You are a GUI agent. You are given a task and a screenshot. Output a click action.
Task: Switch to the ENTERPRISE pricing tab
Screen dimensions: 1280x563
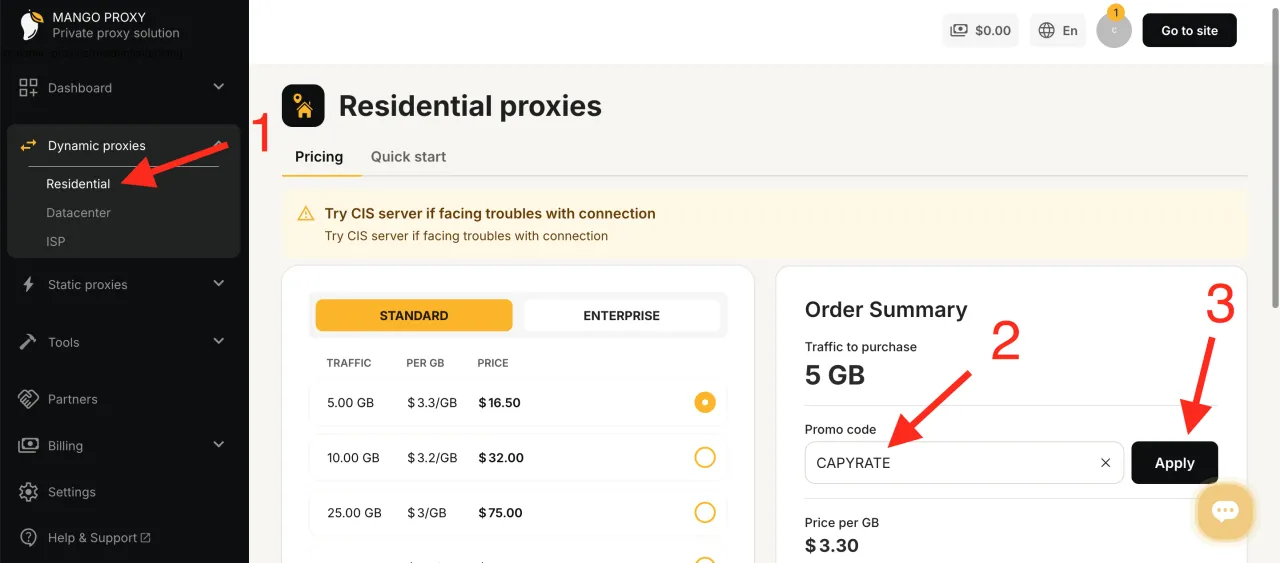coord(621,315)
